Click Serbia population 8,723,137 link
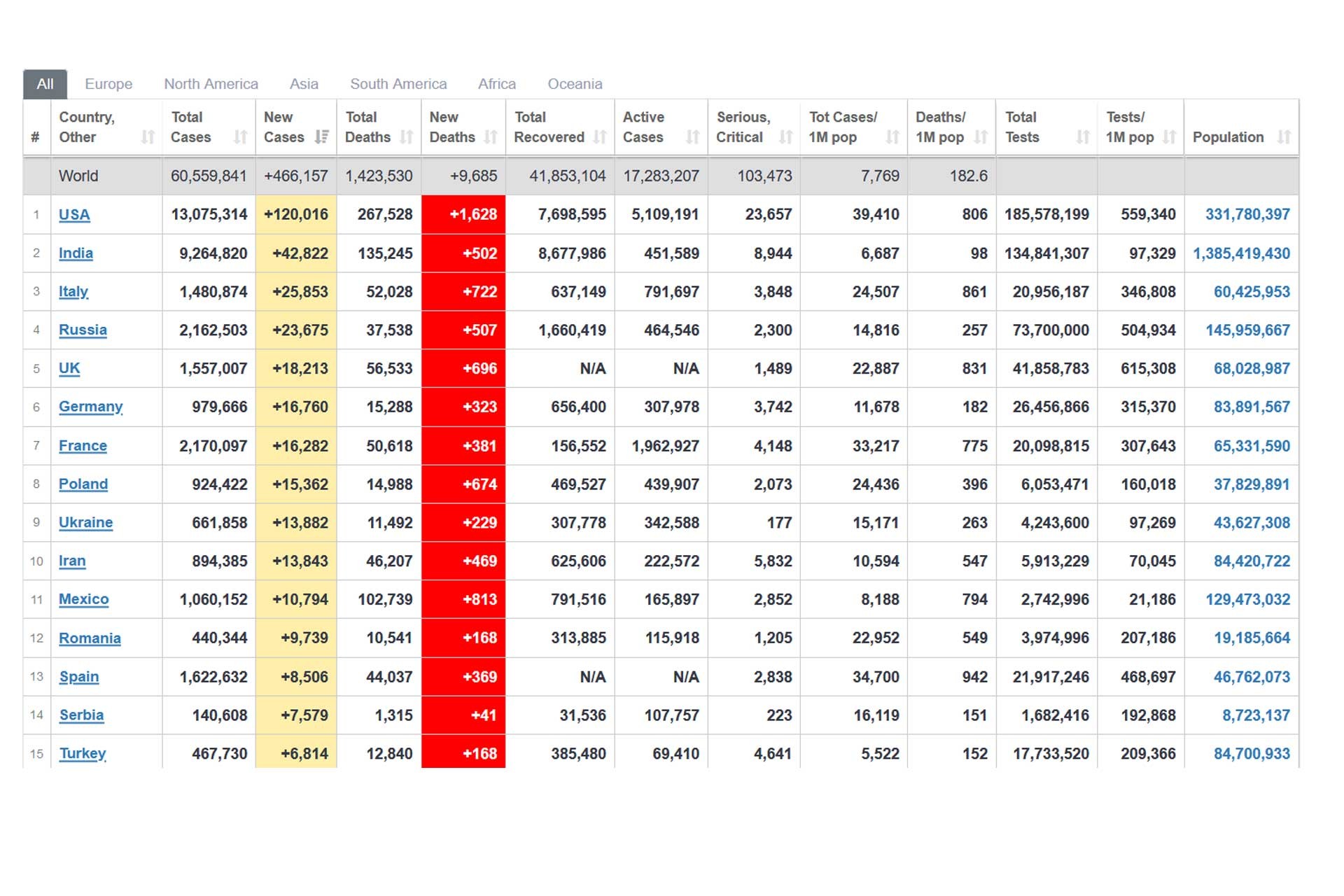The image size is (1344, 896). (x=1256, y=715)
